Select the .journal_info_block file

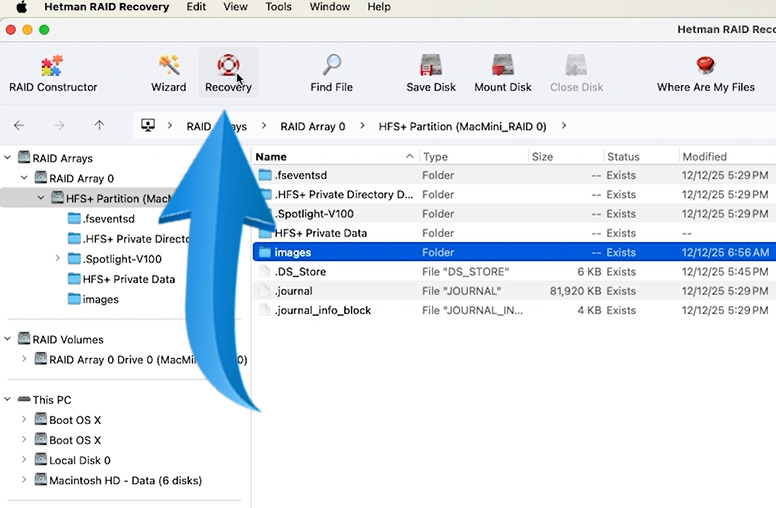[x=514, y=310]
